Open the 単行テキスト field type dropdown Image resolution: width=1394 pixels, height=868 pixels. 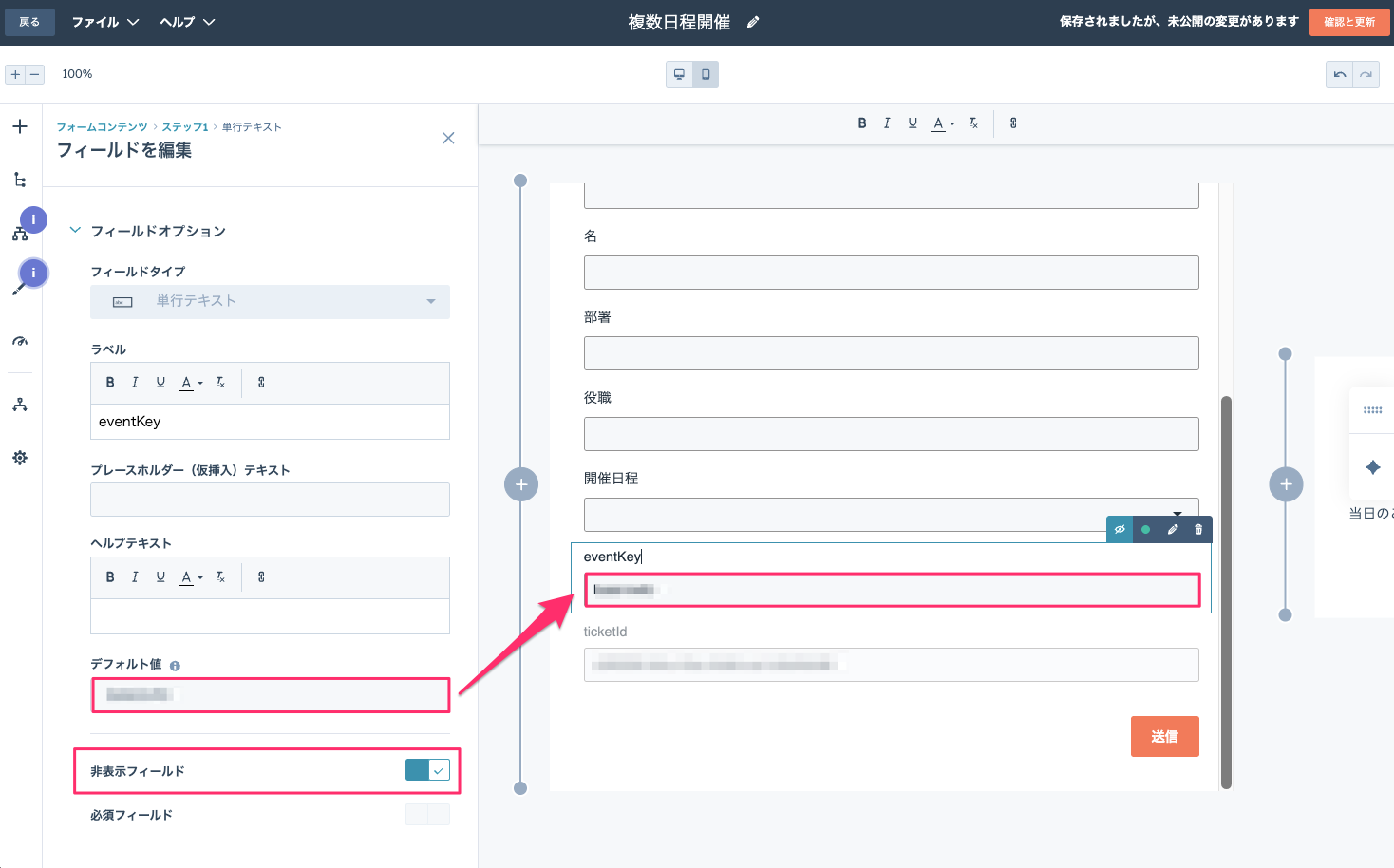[x=270, y=301]
